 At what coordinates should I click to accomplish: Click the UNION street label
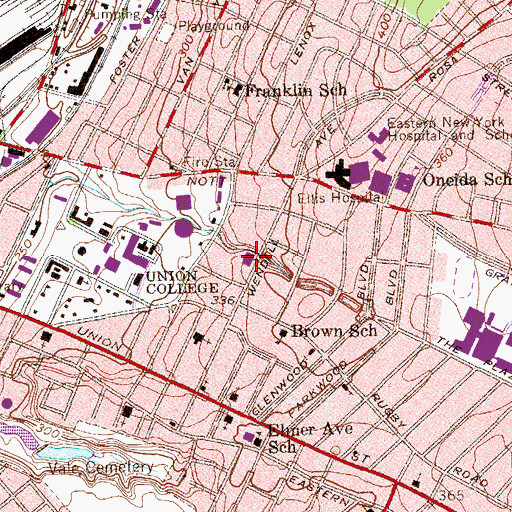99,339
